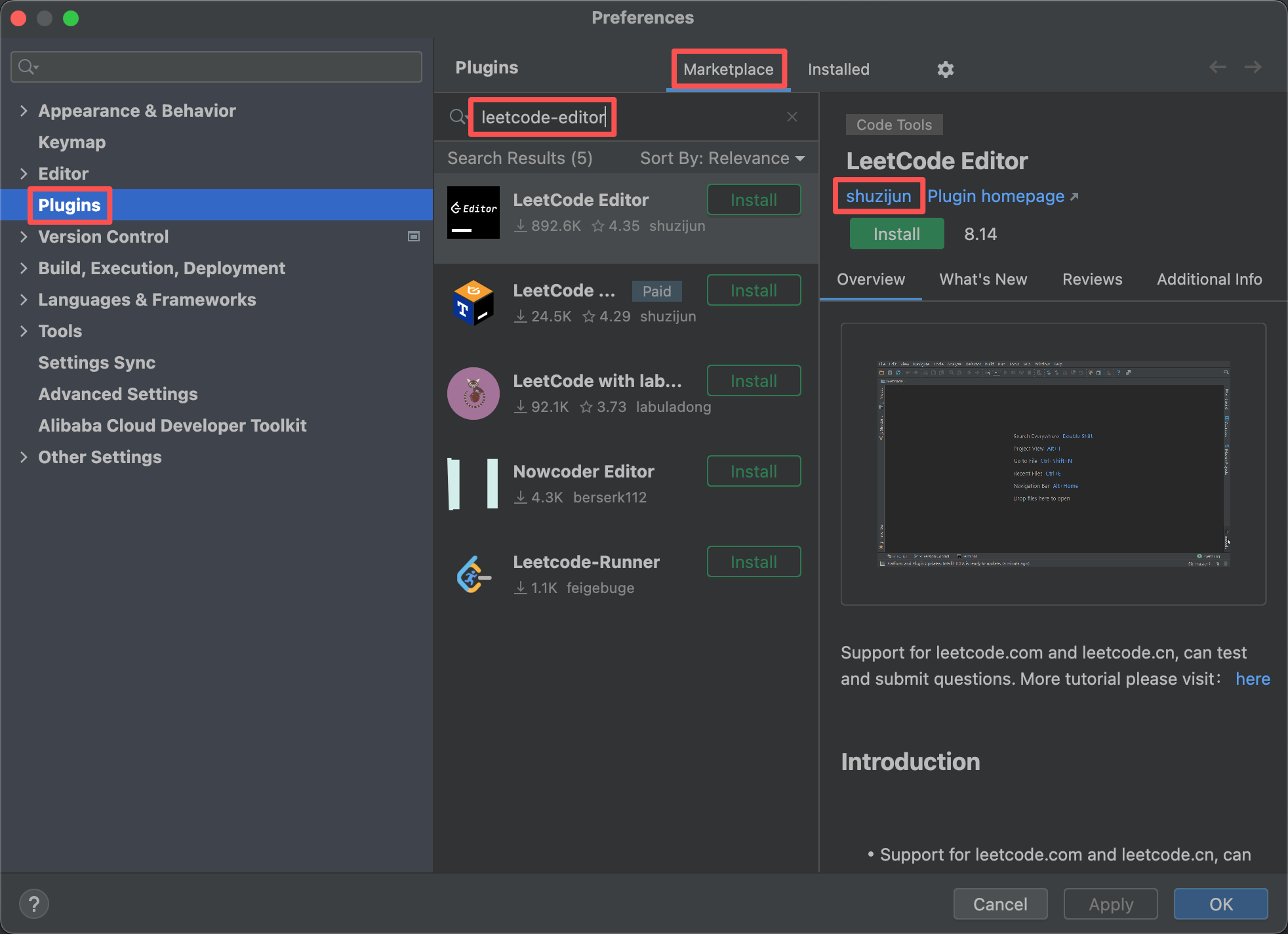This screenshot has height=934, width=1288.
Task: Expand Languages & Frameworks node
Action: [24, 299]
